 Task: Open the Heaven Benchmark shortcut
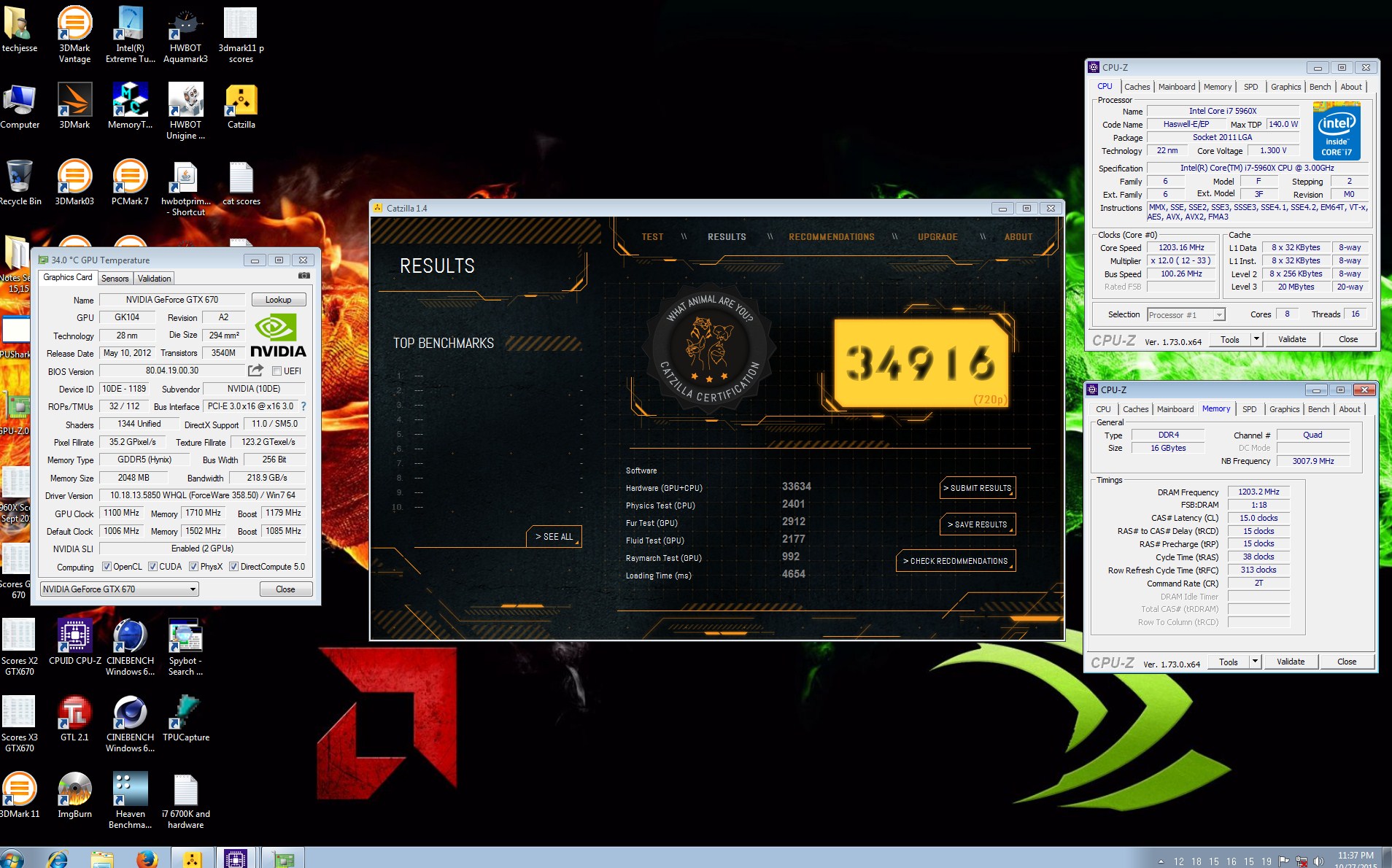[x=130, y=800]
